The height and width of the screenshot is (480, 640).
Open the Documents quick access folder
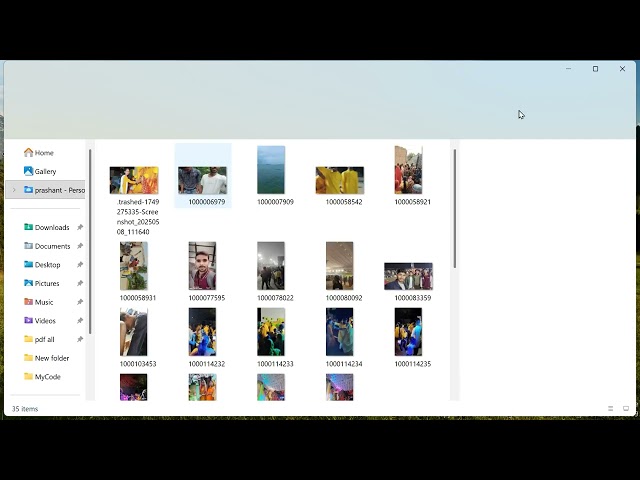[x=47, y=246]
